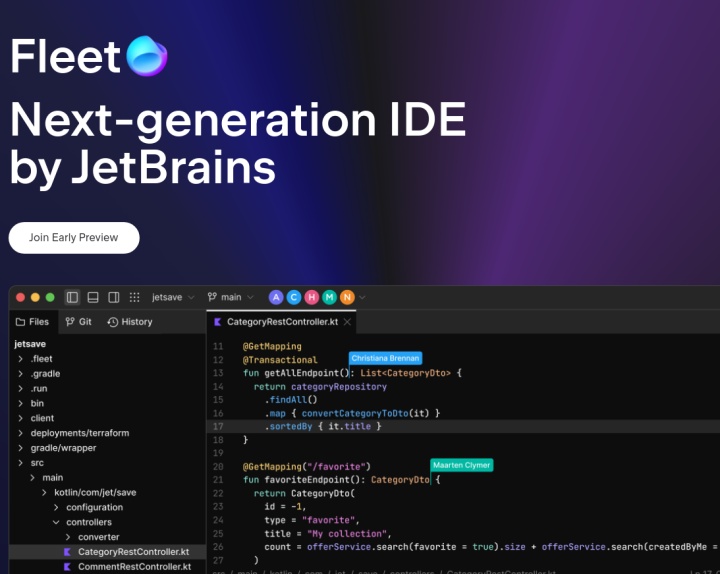Image resolution: width=720 pixels, height=574 pixels.
Task: Toggle the bottom panel layout icon
Action: pyautogui.click(x=93, y=298)
